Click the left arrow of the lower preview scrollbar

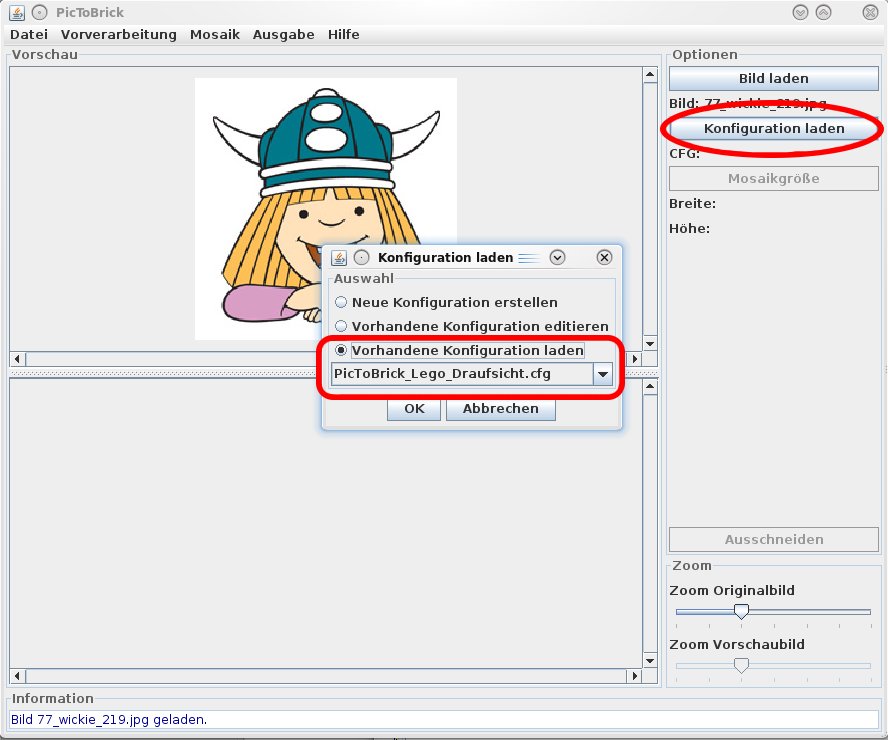(x=17, y=676)
